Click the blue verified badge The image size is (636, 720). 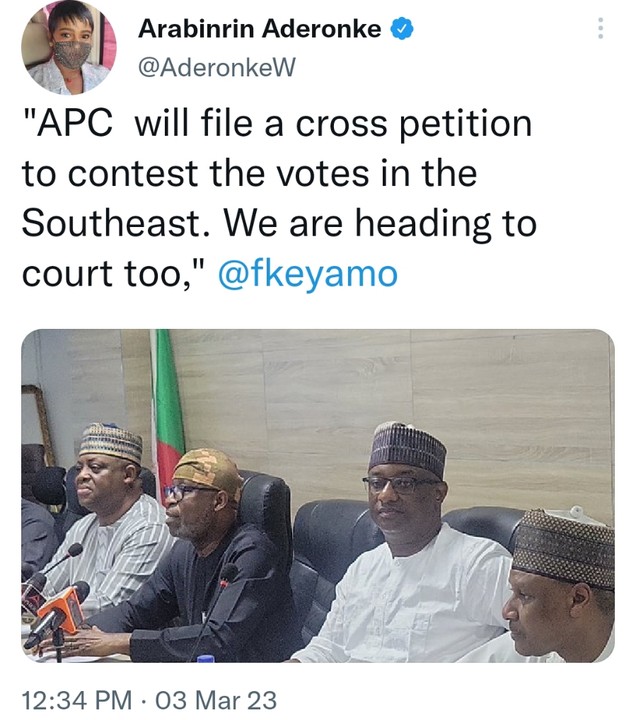click(x=402, y=29)
